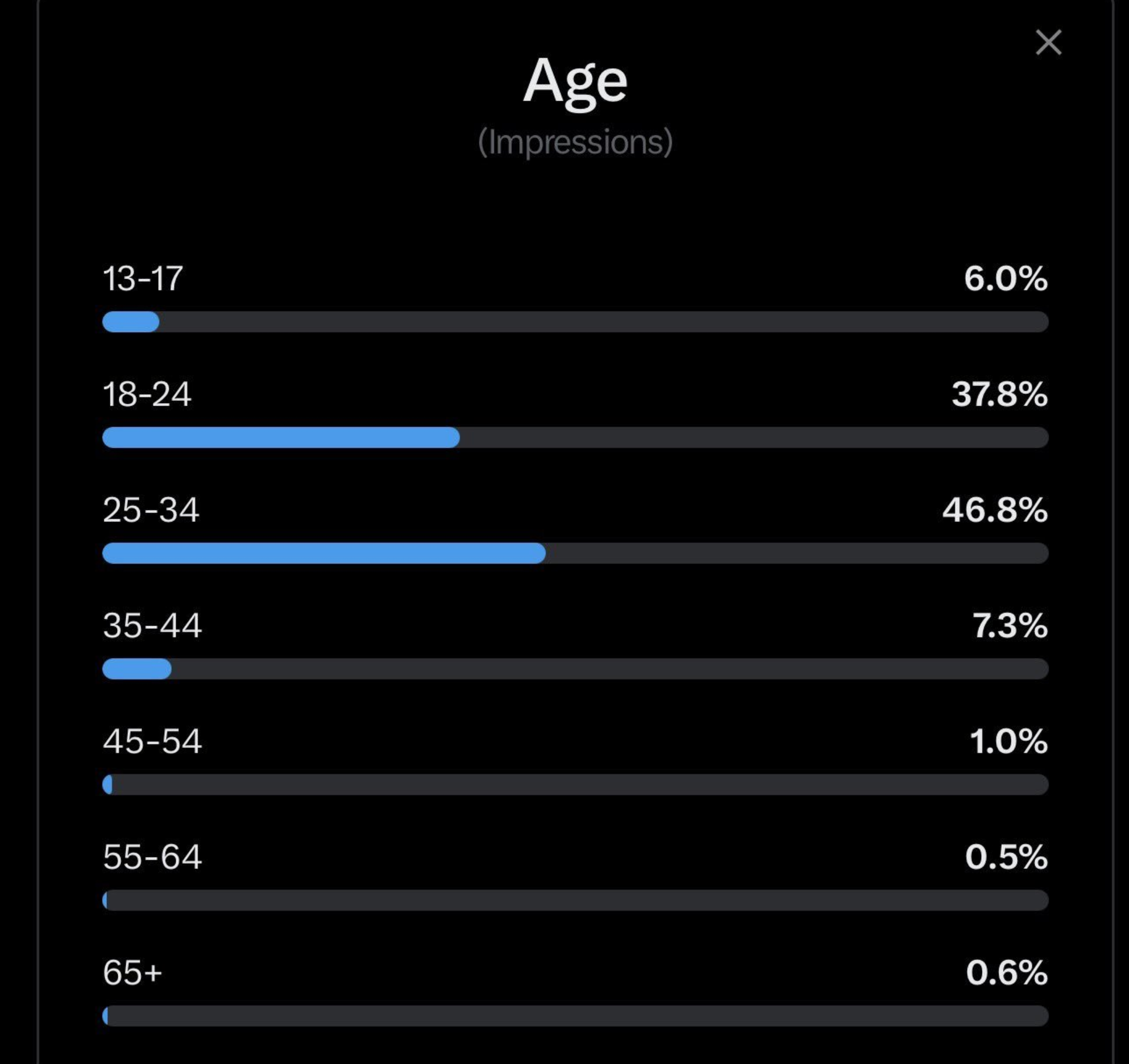Click the 6.0% percentage value
This screenshot has height=1064, width=1129.
[1005, 279]
